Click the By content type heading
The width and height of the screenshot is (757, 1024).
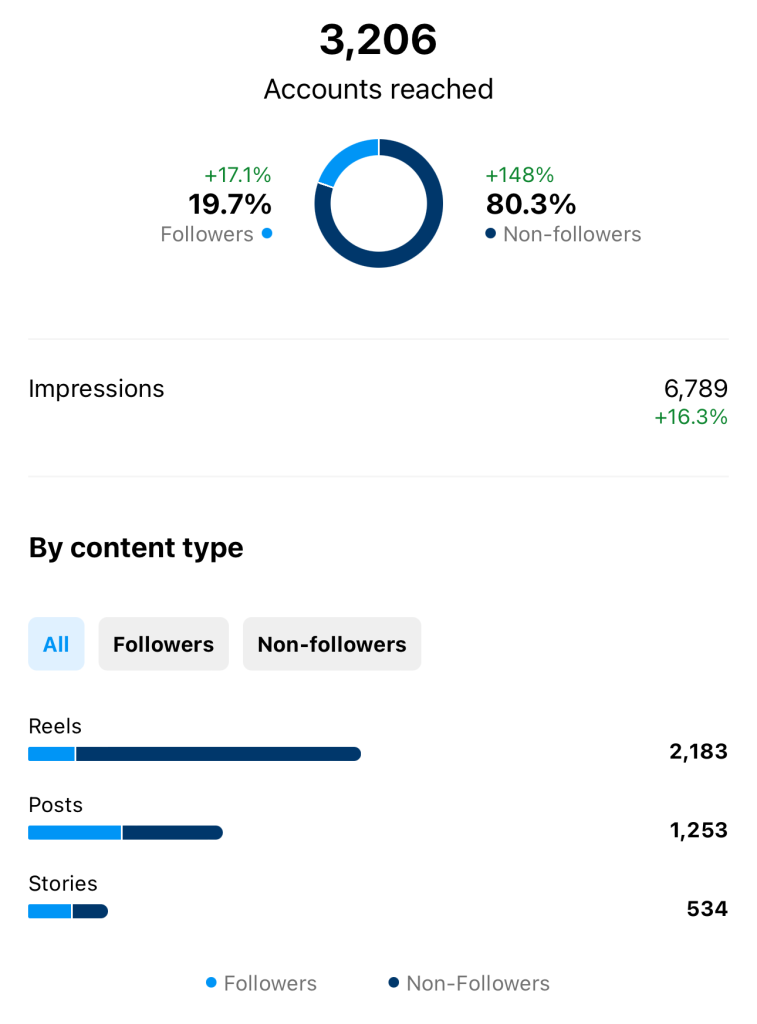(x=136, y=548)
